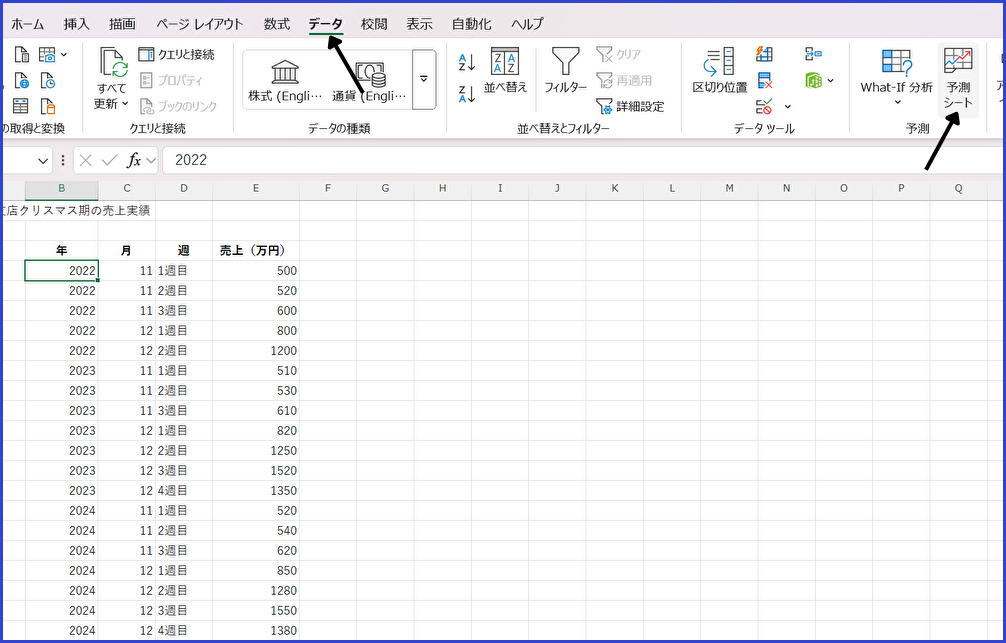Screen dimensions: 1006x643
Task: Click the クエリと接続 button
Action: point(176,54)
